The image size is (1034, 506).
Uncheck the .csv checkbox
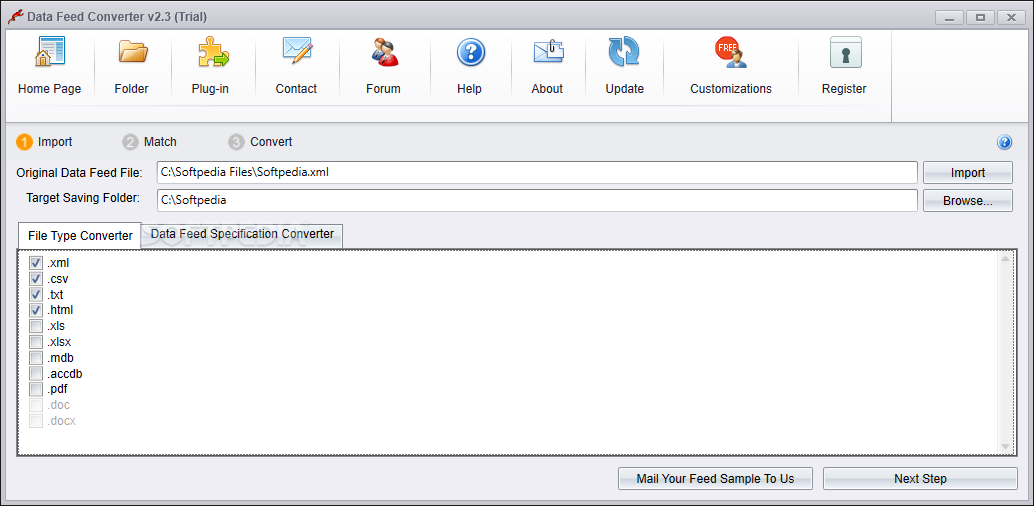coord(36,279)
